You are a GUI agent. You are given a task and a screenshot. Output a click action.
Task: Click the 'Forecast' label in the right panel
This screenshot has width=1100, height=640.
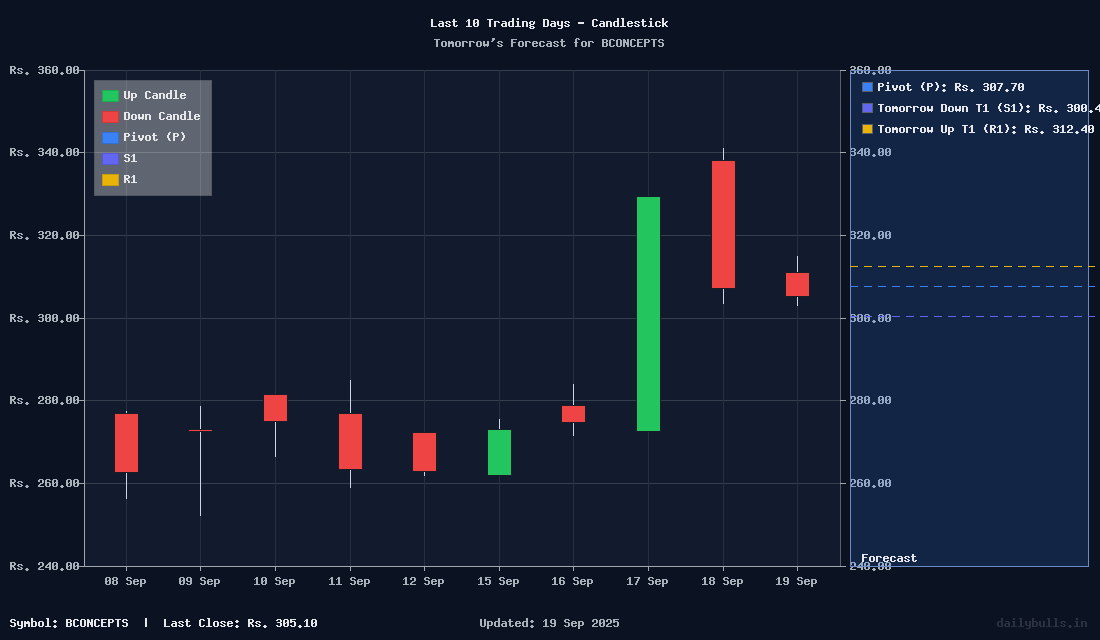[889, 558]
